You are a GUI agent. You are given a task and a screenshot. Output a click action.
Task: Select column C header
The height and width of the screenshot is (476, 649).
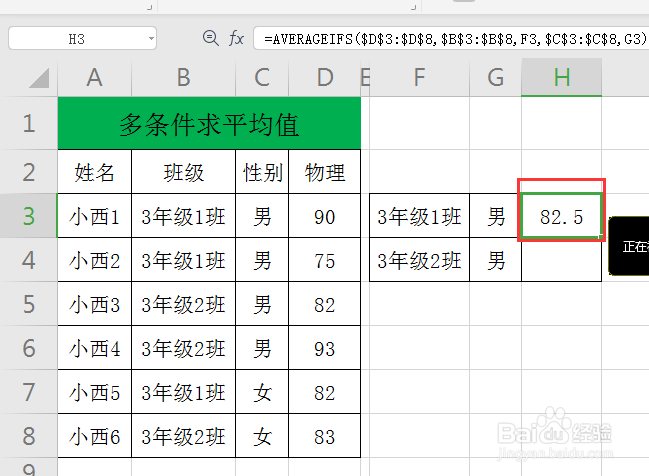pyautogui.click(x=262, y=77)
